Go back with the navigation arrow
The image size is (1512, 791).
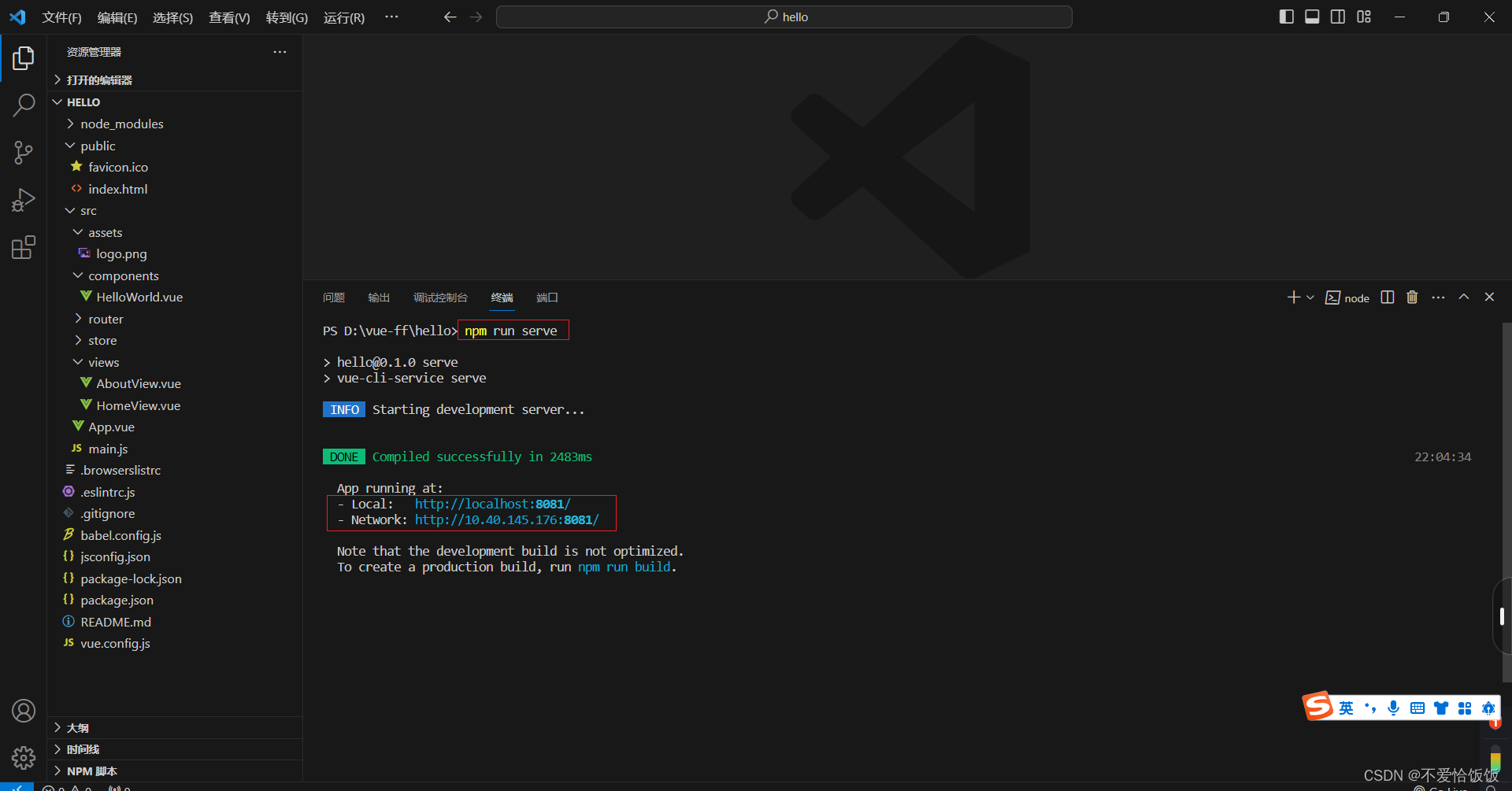[x=450, y=17]
